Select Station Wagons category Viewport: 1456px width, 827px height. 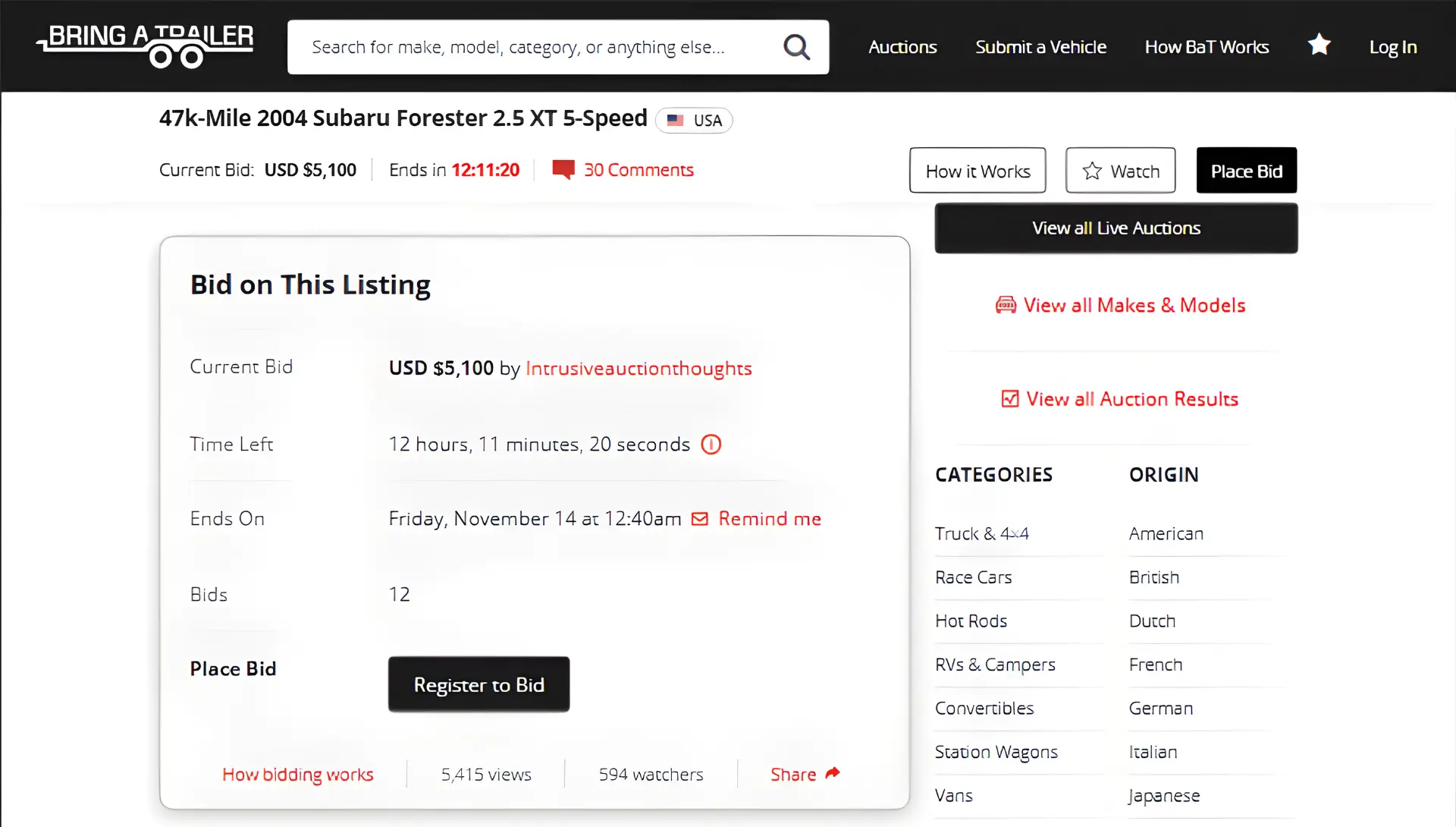point(996,753)
